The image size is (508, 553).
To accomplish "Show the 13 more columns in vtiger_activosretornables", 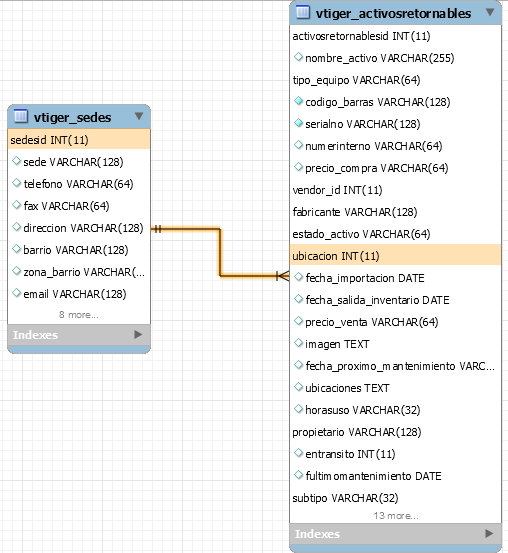I will click(396, 516).
